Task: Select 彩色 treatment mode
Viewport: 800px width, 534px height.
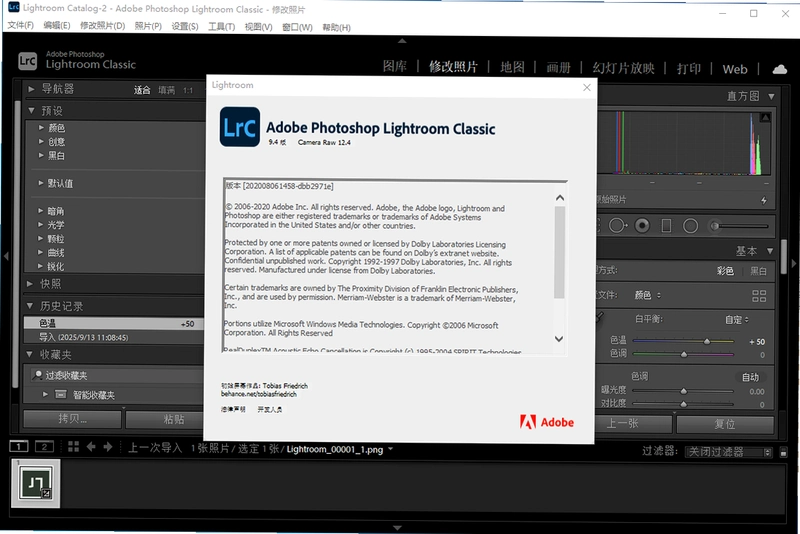Action: [x=725, y=271]
